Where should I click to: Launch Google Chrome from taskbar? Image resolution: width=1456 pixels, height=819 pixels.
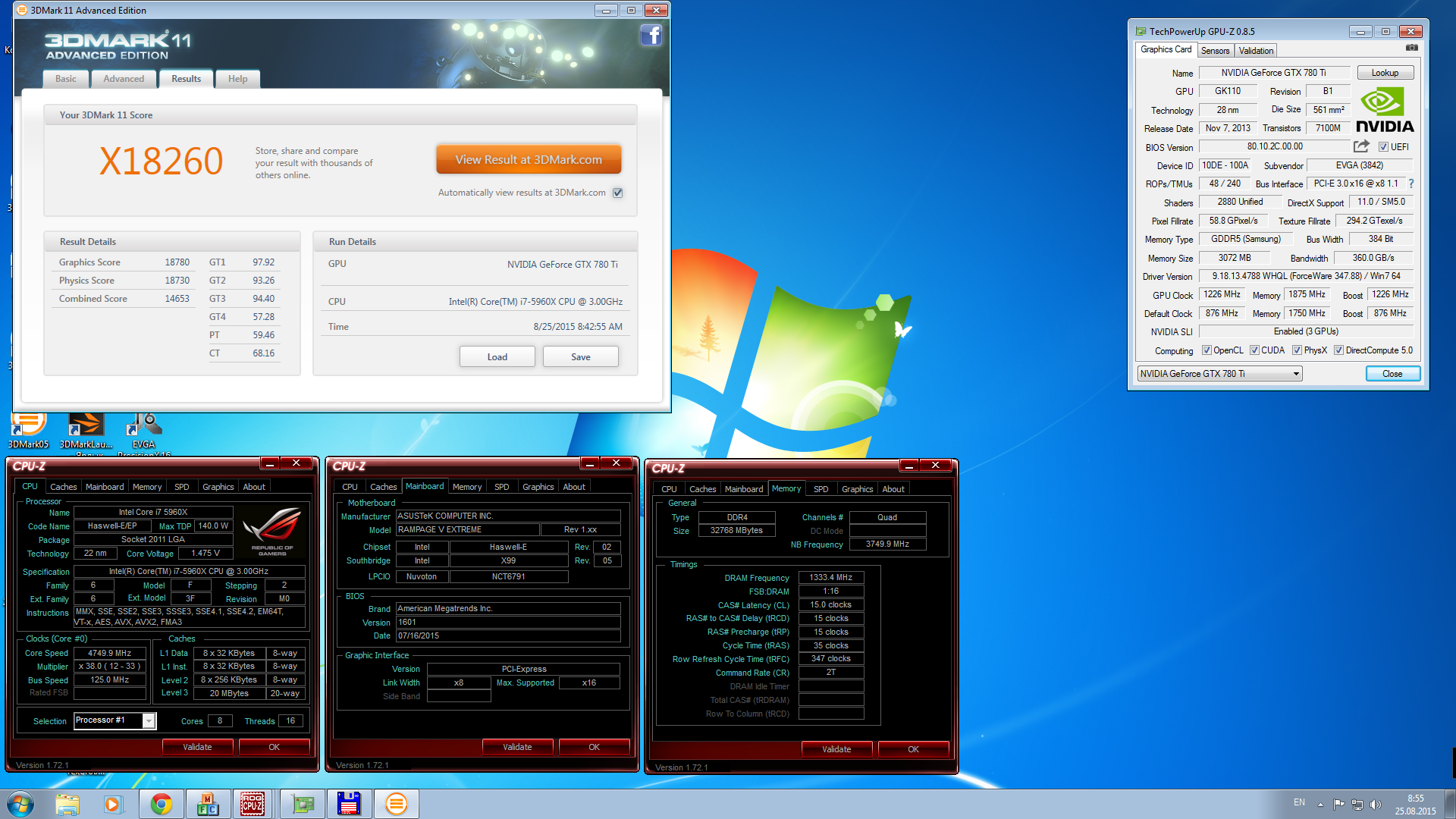(161, 804)
